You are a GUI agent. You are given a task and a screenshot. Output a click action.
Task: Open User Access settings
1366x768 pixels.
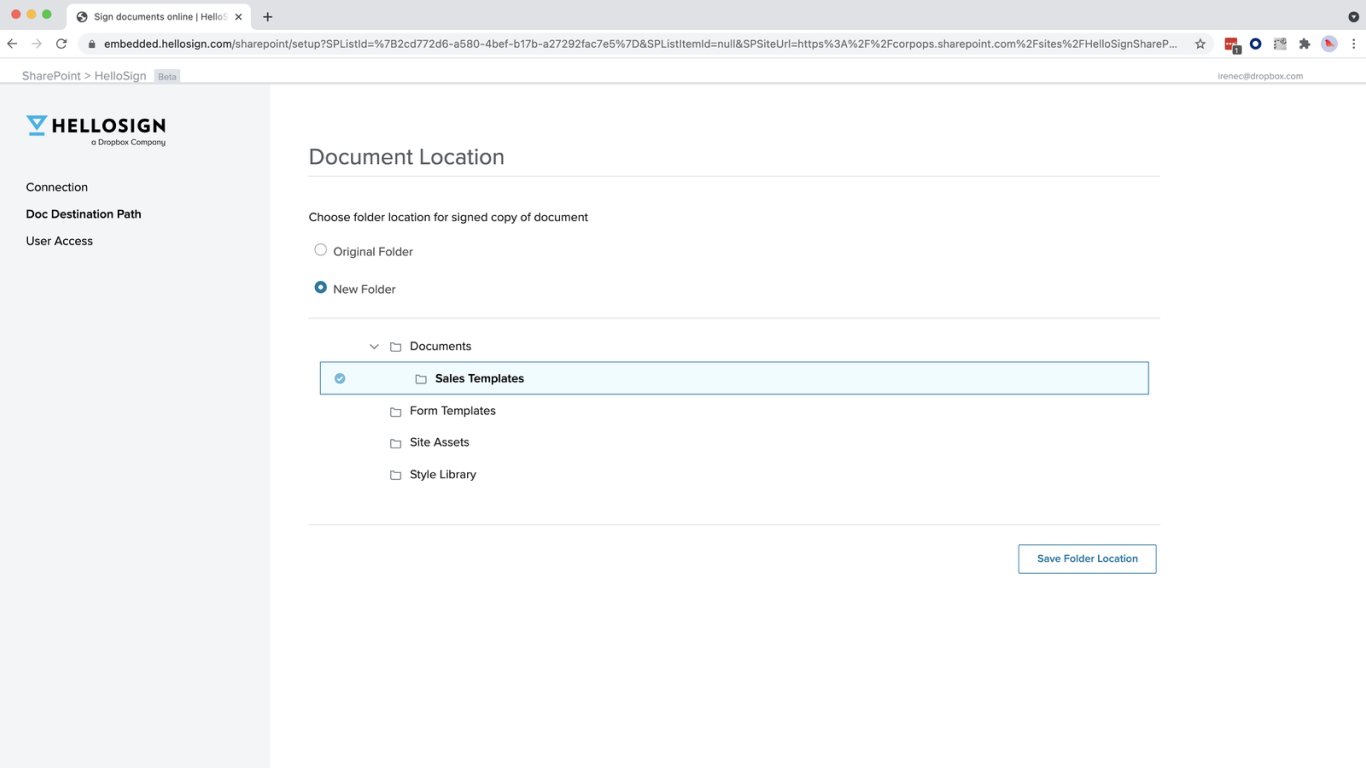[59, 241]
